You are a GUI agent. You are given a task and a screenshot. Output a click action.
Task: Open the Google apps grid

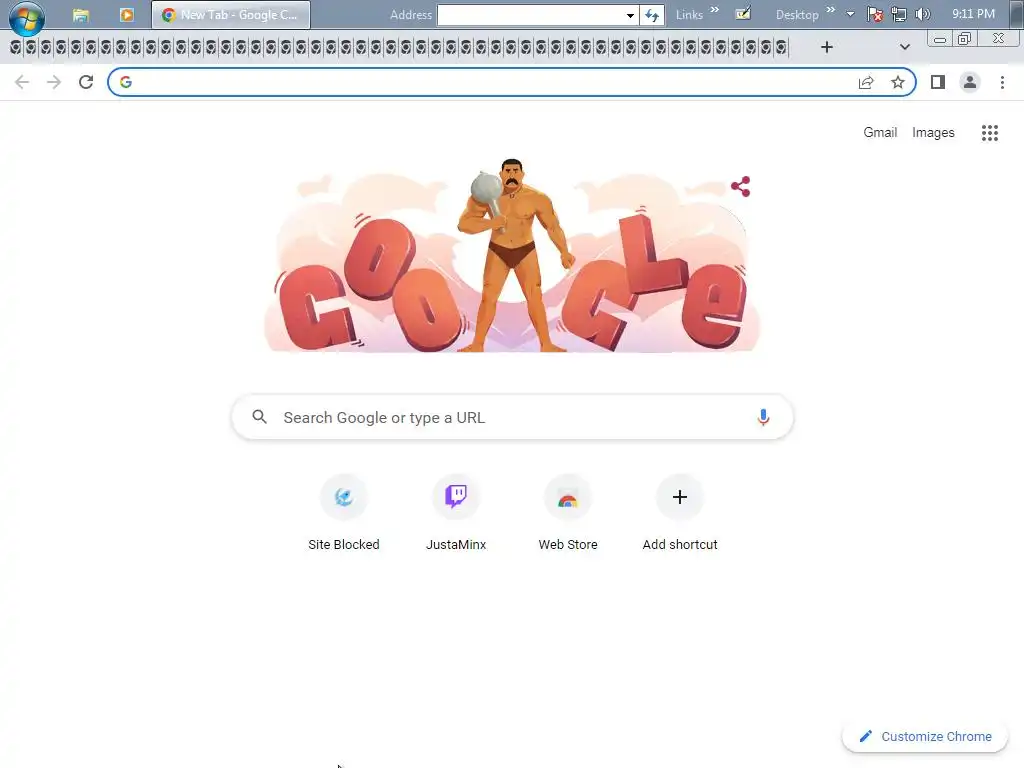tap(990, 133)
